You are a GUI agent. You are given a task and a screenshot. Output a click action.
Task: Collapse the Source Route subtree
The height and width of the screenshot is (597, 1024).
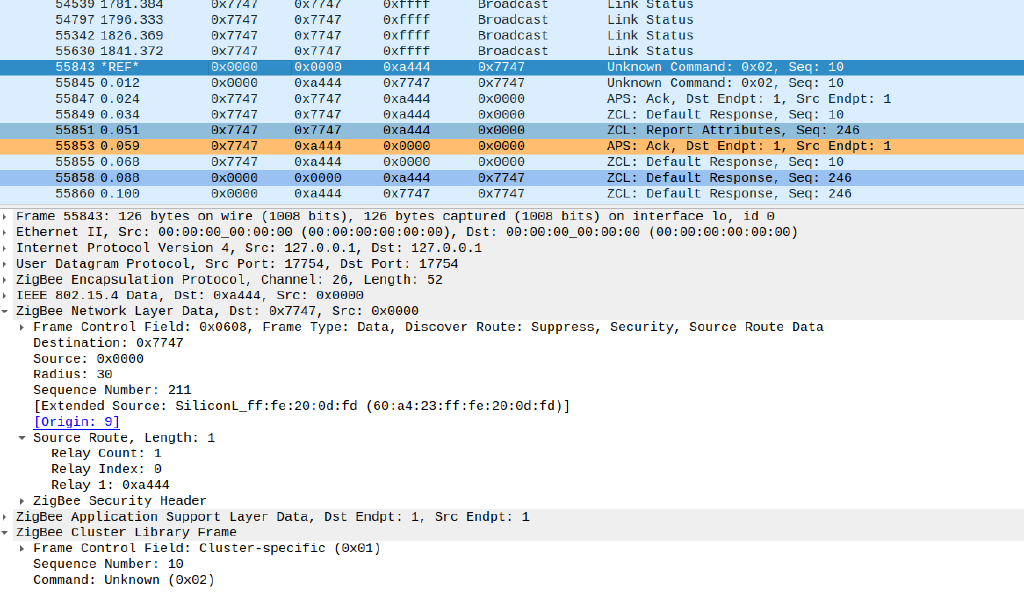[20, 437]
